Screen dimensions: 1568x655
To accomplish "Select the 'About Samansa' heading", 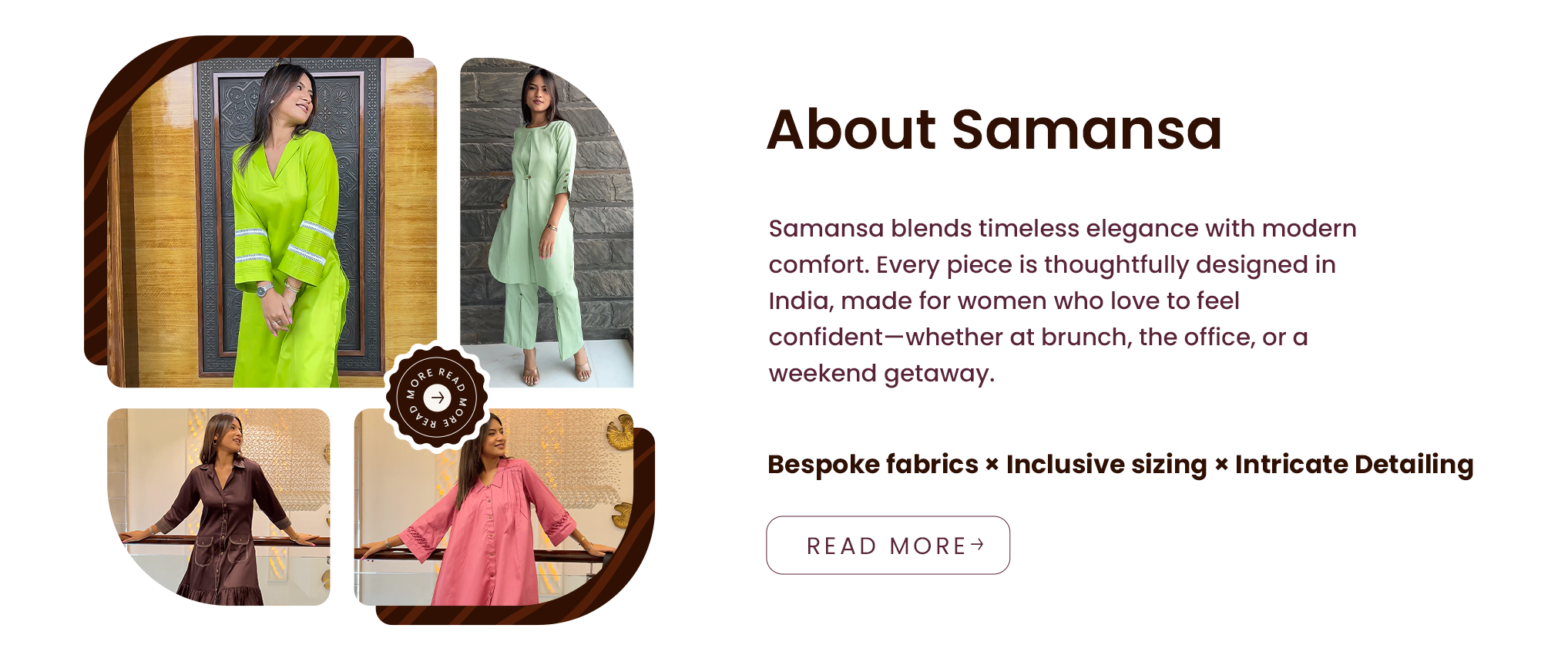I will click(x=994, y=129).
